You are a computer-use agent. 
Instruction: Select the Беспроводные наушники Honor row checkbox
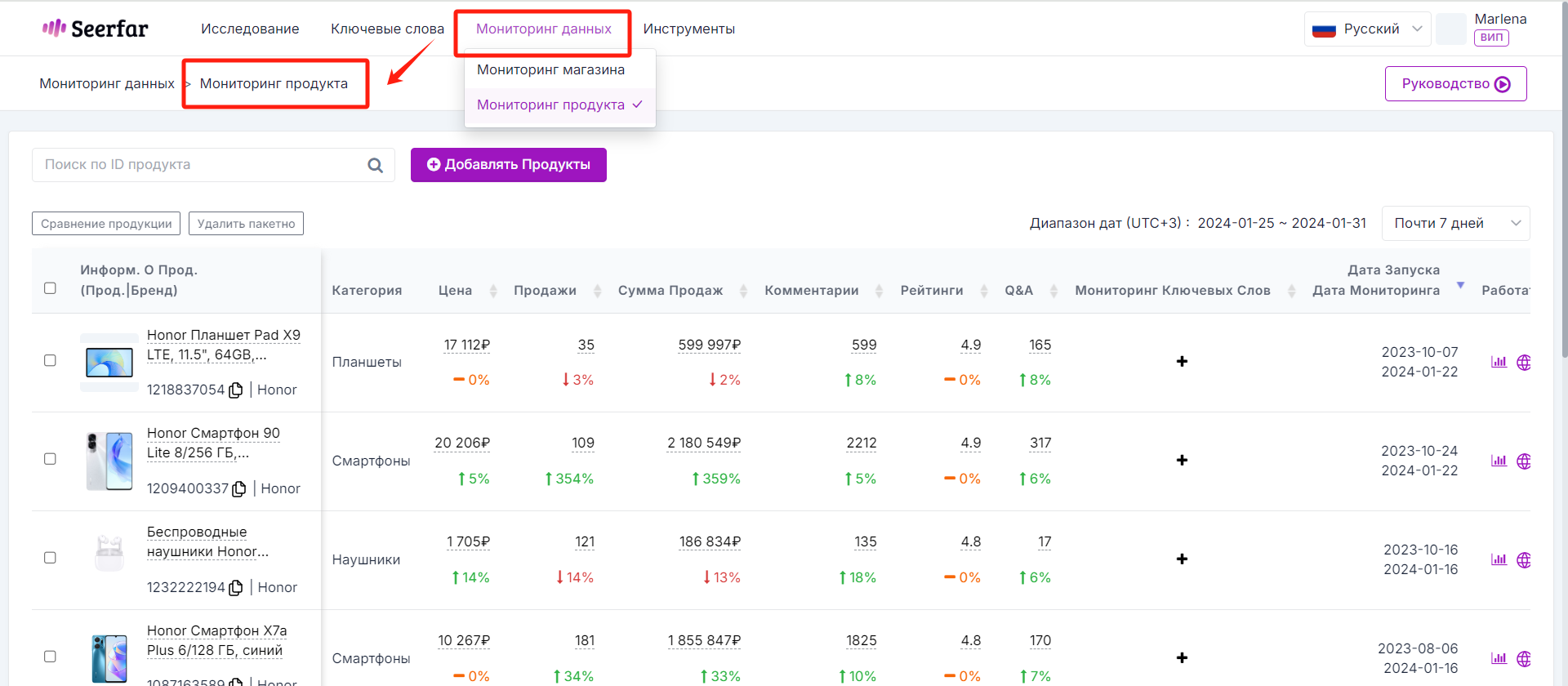point(50,558)
